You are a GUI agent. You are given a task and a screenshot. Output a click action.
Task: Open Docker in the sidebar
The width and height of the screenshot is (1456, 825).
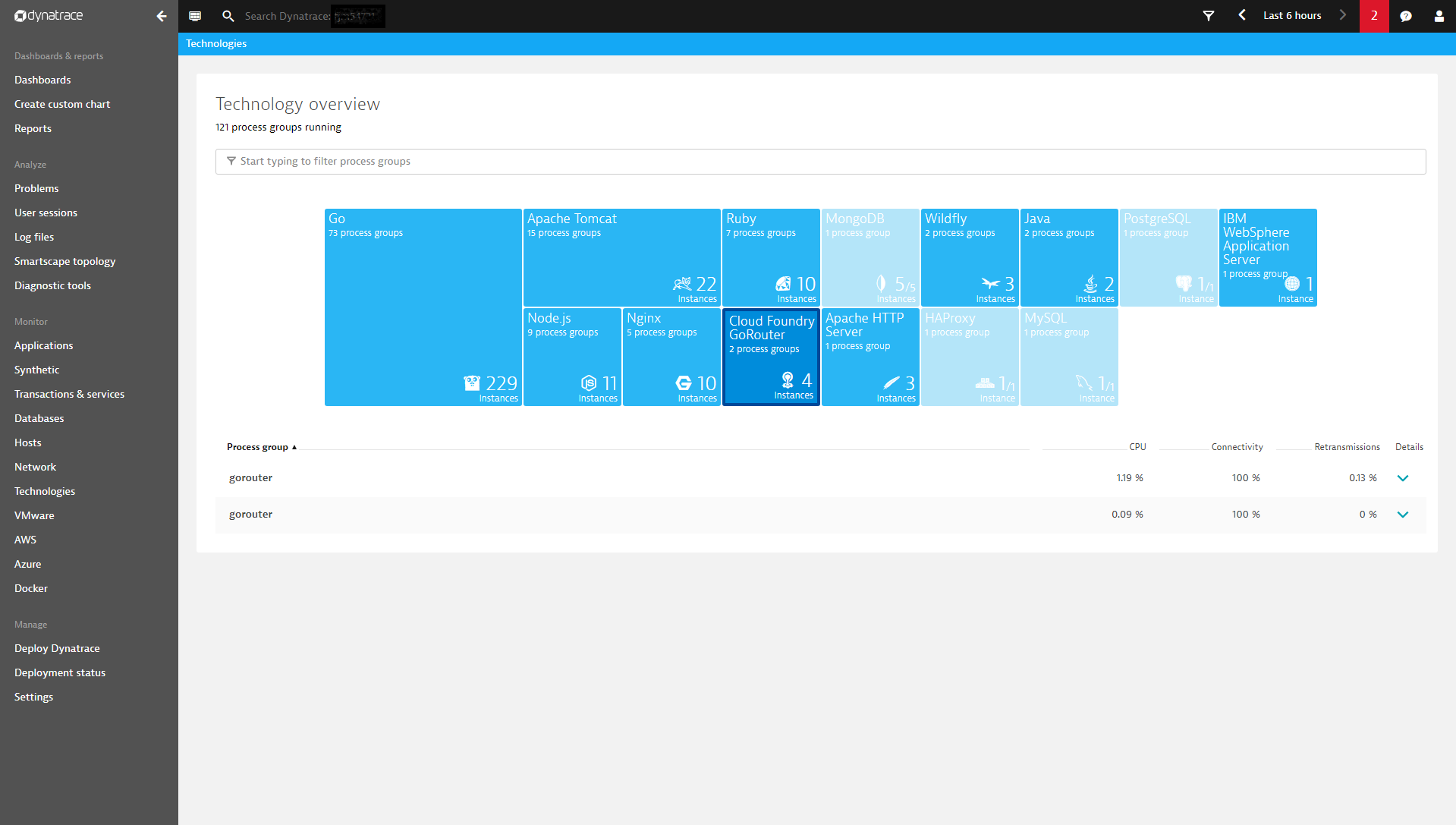pyautogui.click(x=31, y=589)
